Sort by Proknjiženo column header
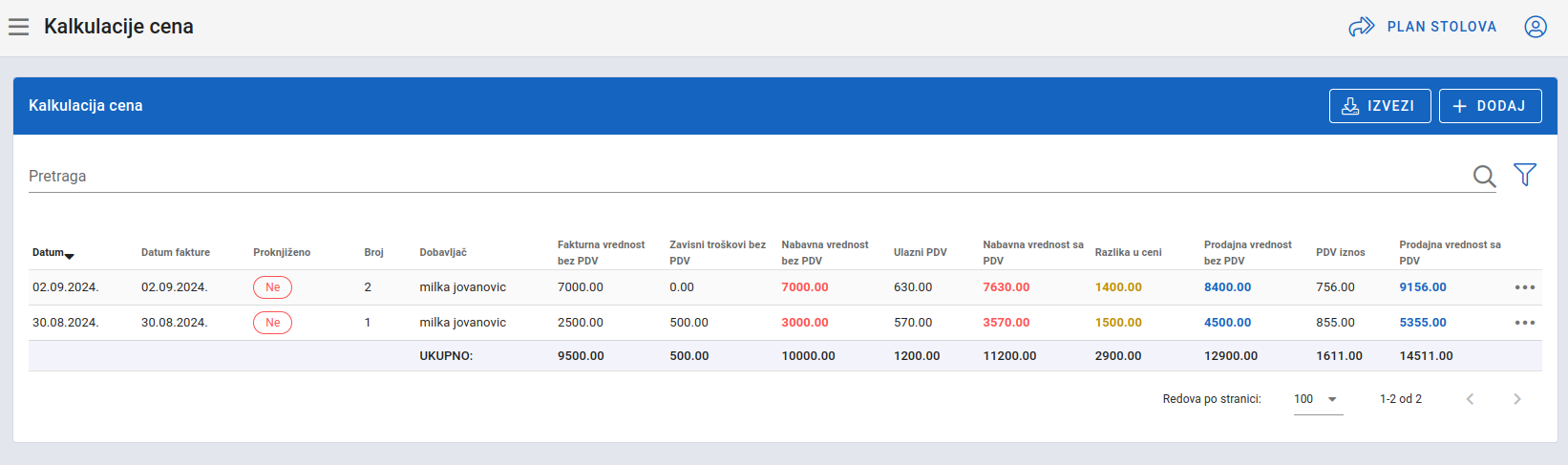1568x465 pixels. click(282, 252)
